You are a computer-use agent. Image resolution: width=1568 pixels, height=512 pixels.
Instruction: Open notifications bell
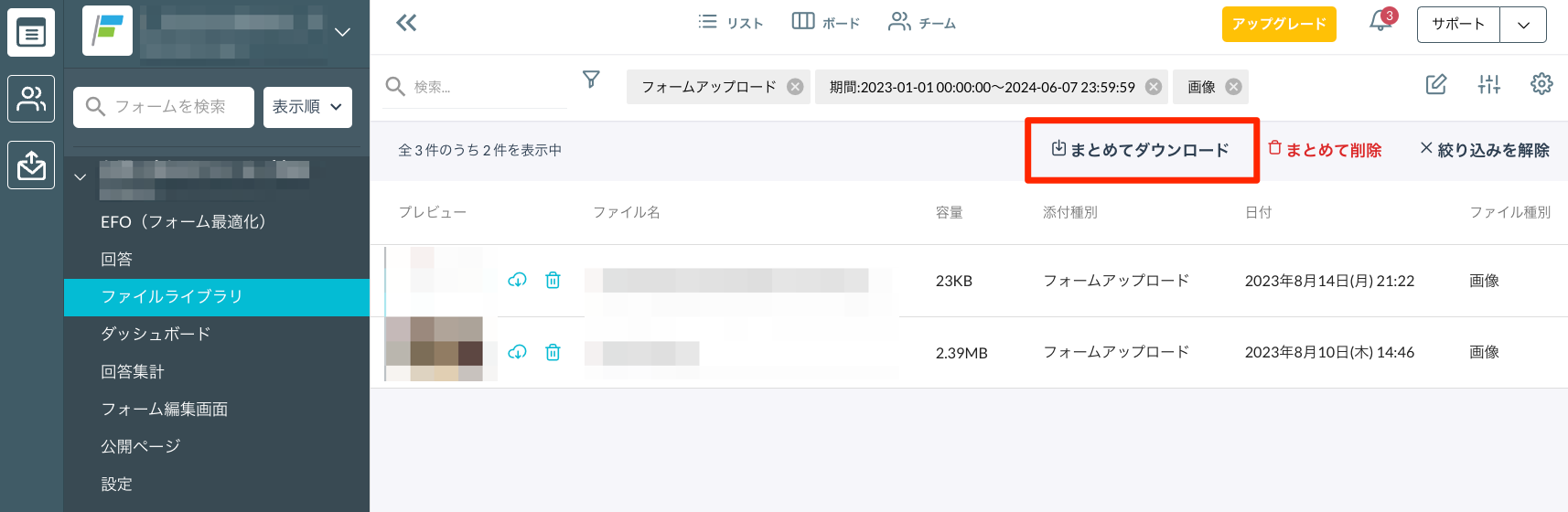tap(1380, 22)
